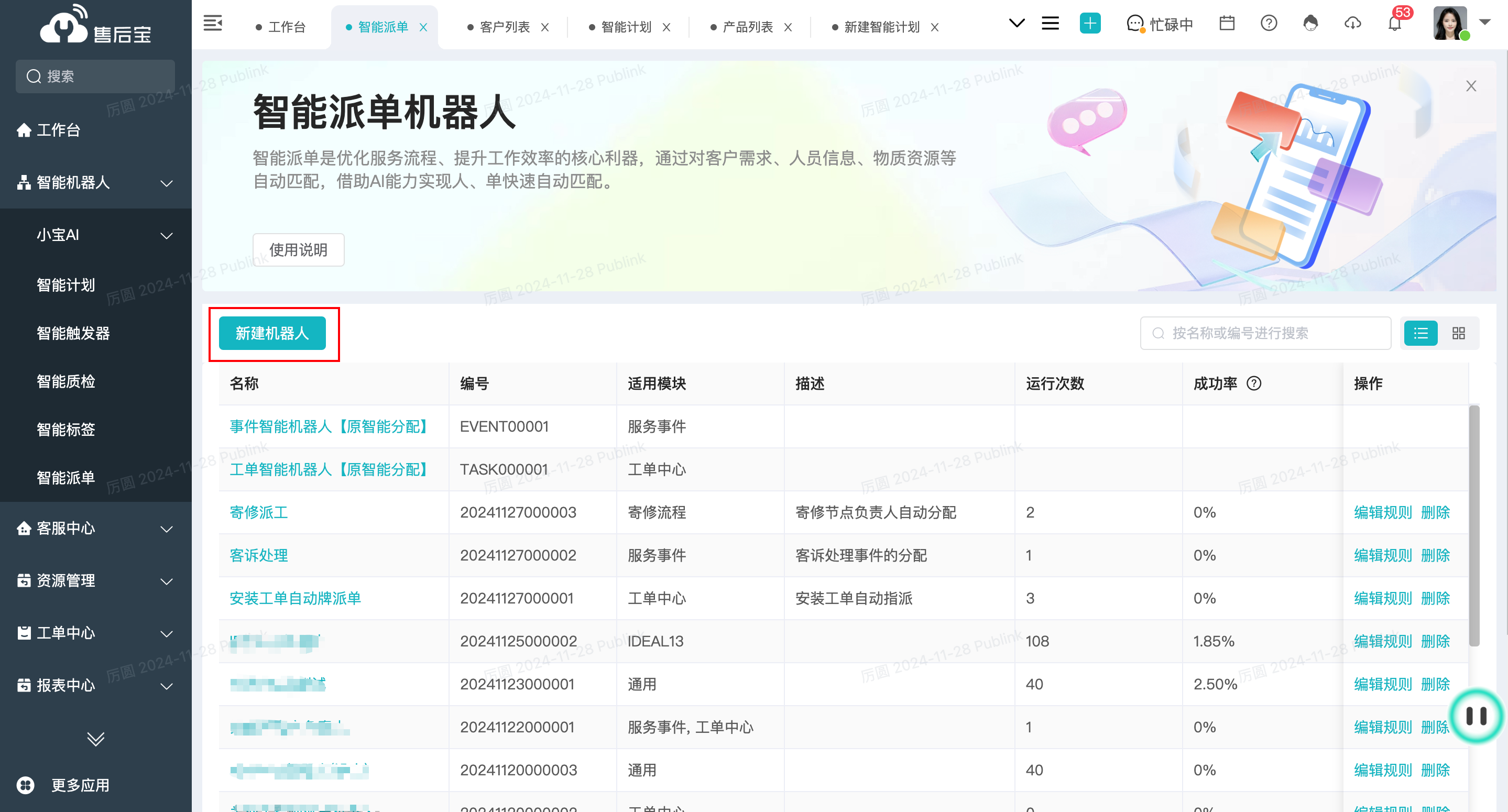
Task: Click the green plus quick-create icon
Action: [1090, 24]
